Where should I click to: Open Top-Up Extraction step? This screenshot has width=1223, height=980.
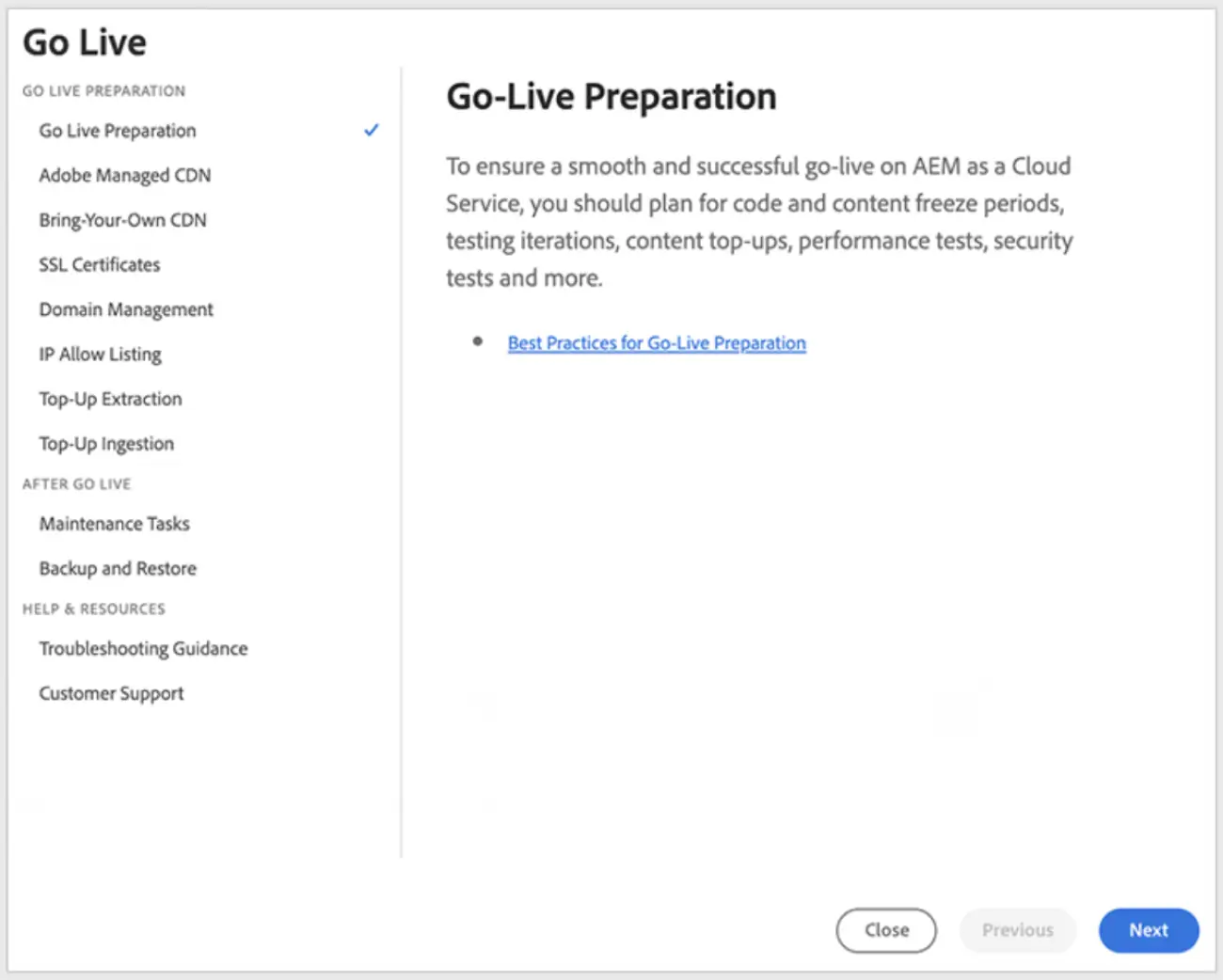coord(110,399)
